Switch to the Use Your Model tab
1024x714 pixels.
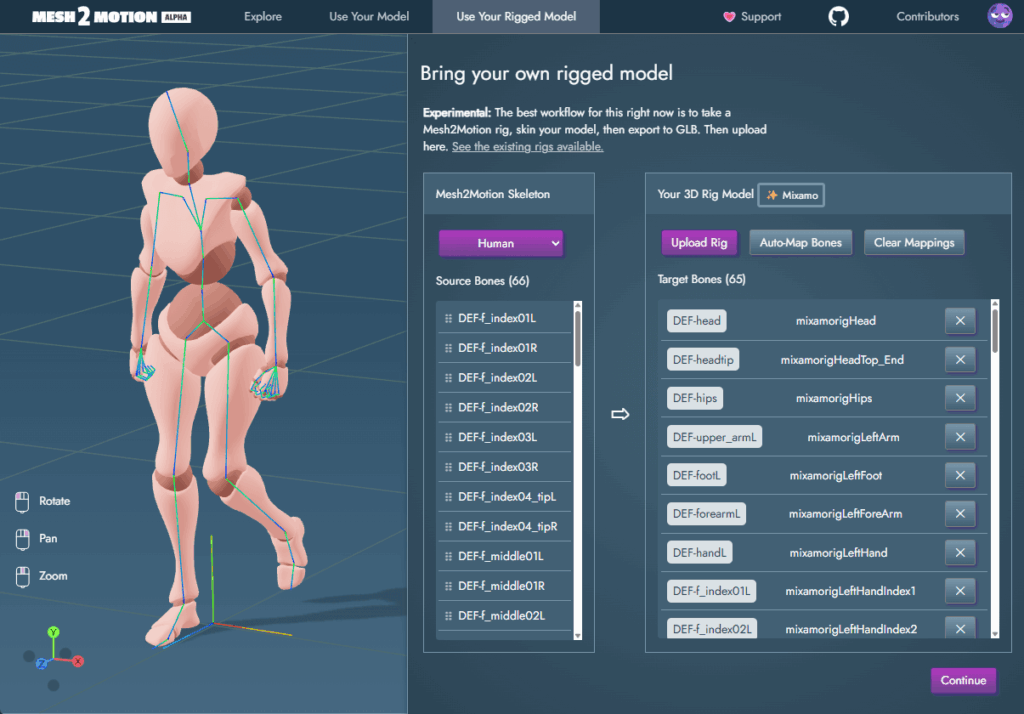(368, 16)
